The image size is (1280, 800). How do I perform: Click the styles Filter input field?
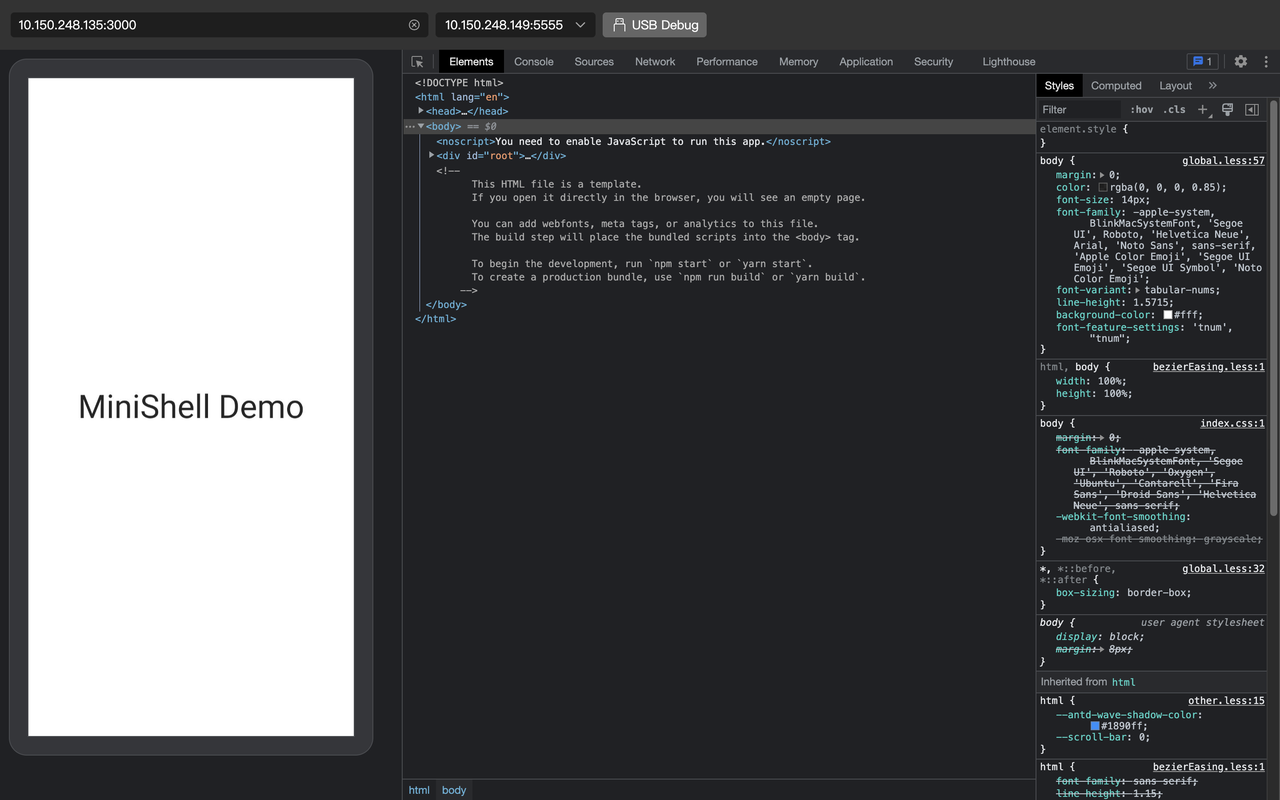point(1080,110)
